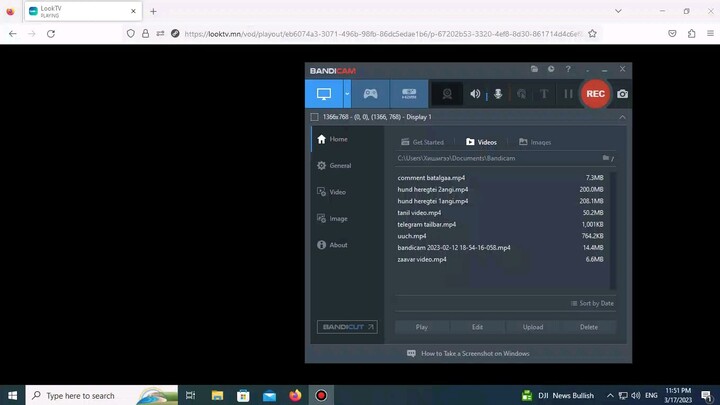Click the Upload button
720x405 pixels.
click(x=533, y=327)
